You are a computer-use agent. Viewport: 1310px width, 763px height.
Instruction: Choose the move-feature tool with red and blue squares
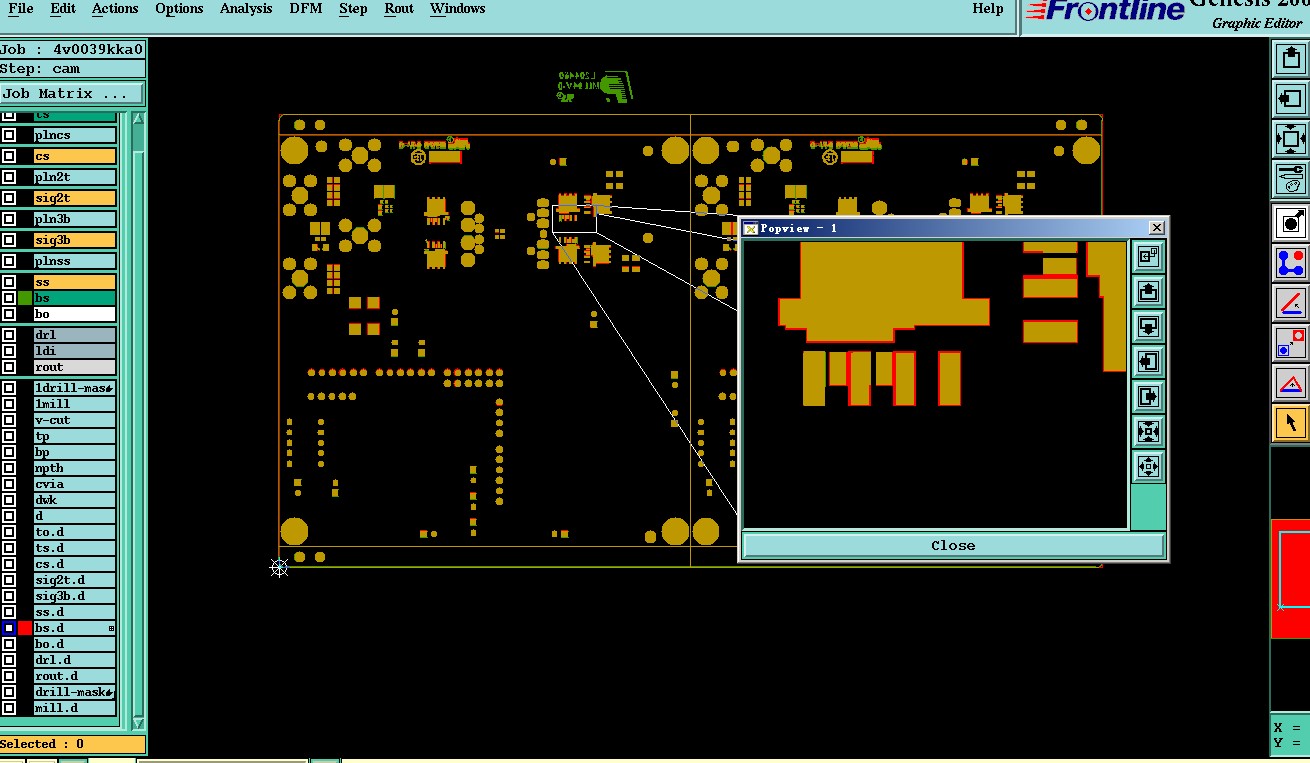point(1290,343)
